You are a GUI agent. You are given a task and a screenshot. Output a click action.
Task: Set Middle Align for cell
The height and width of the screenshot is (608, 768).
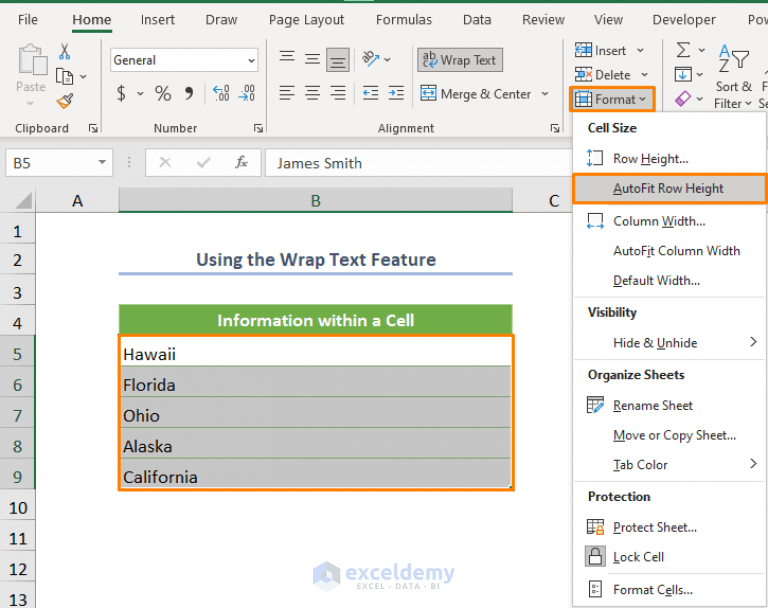312,59
